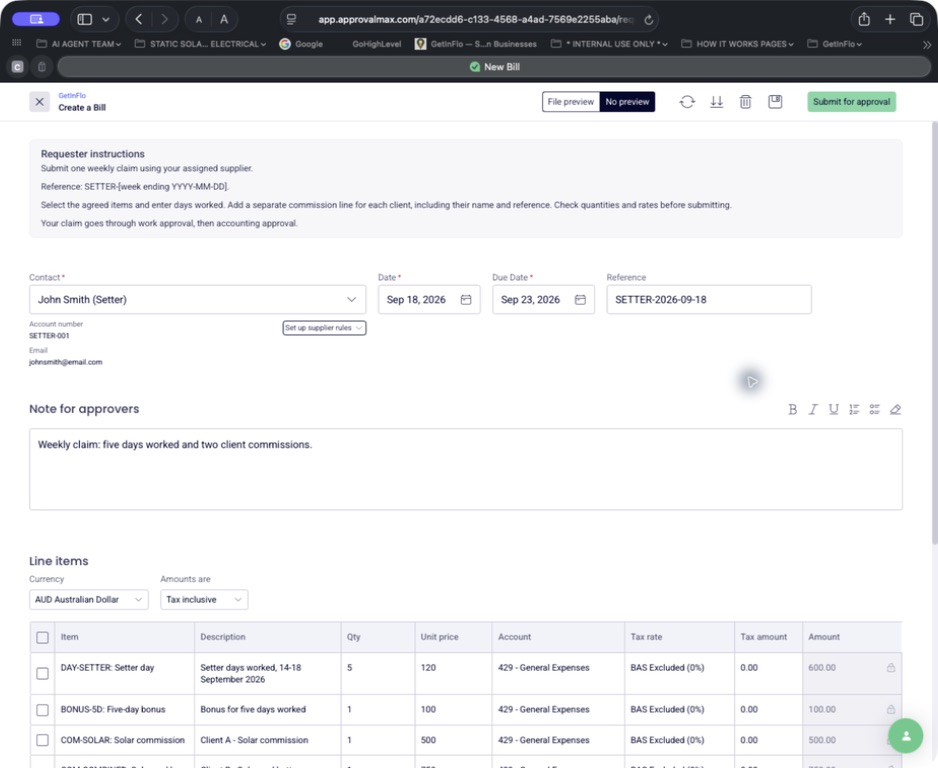Open the Amounts are dropdown

(x=204, y=599)
